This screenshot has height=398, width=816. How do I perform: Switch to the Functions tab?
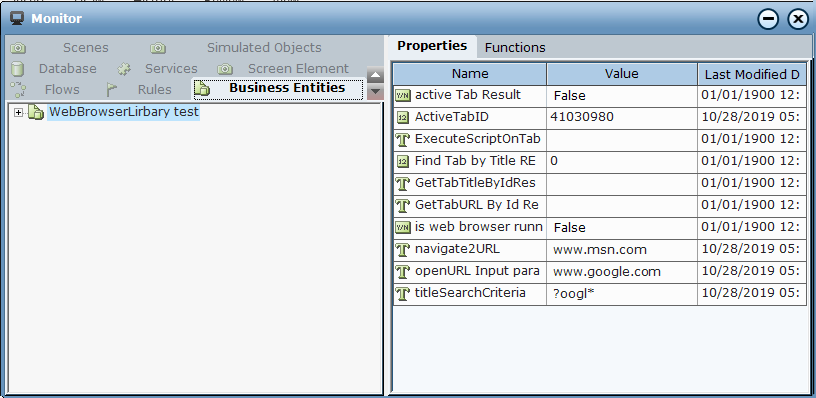[515, 48]
